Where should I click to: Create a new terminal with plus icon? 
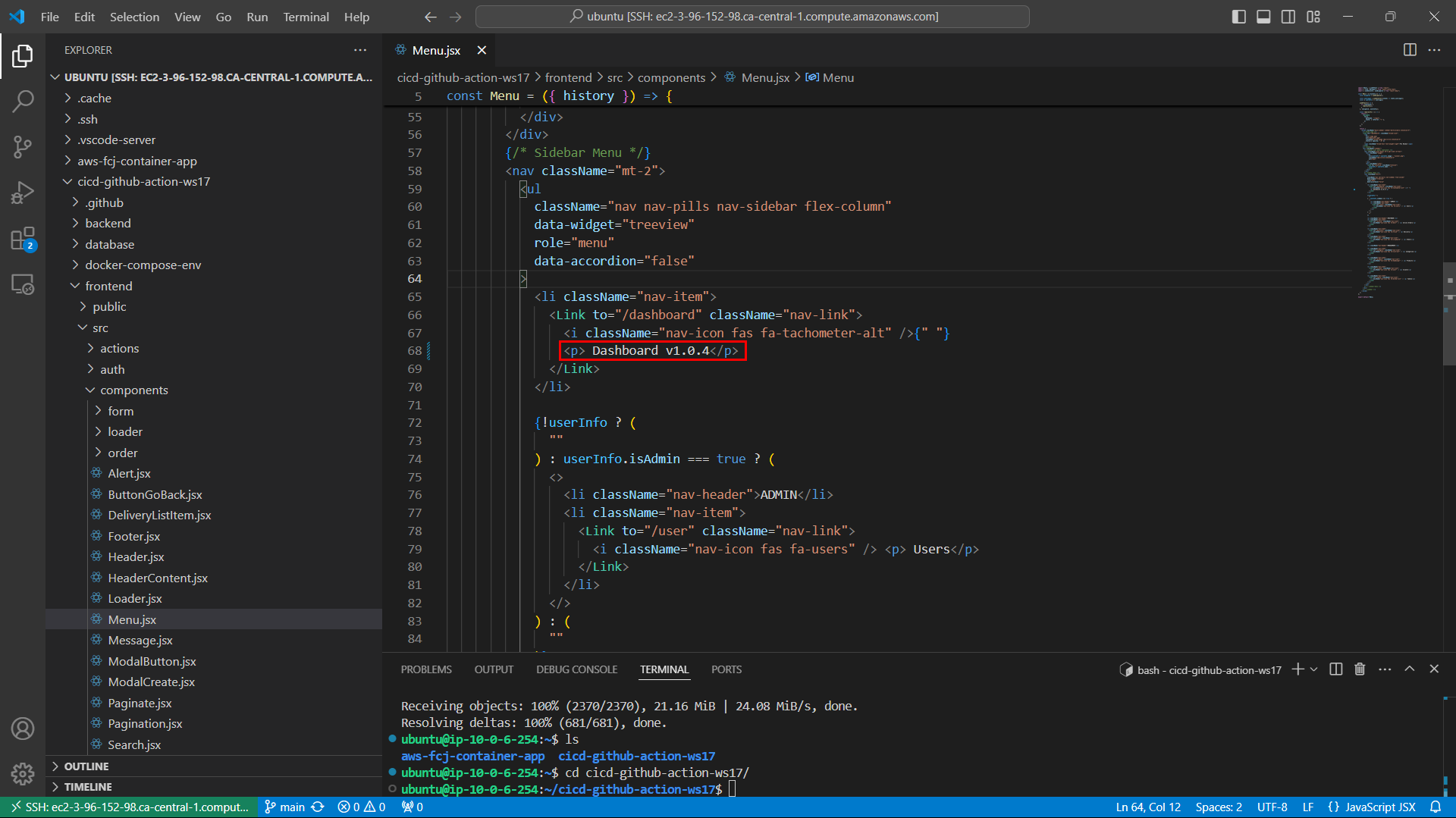click(1298, 669)
